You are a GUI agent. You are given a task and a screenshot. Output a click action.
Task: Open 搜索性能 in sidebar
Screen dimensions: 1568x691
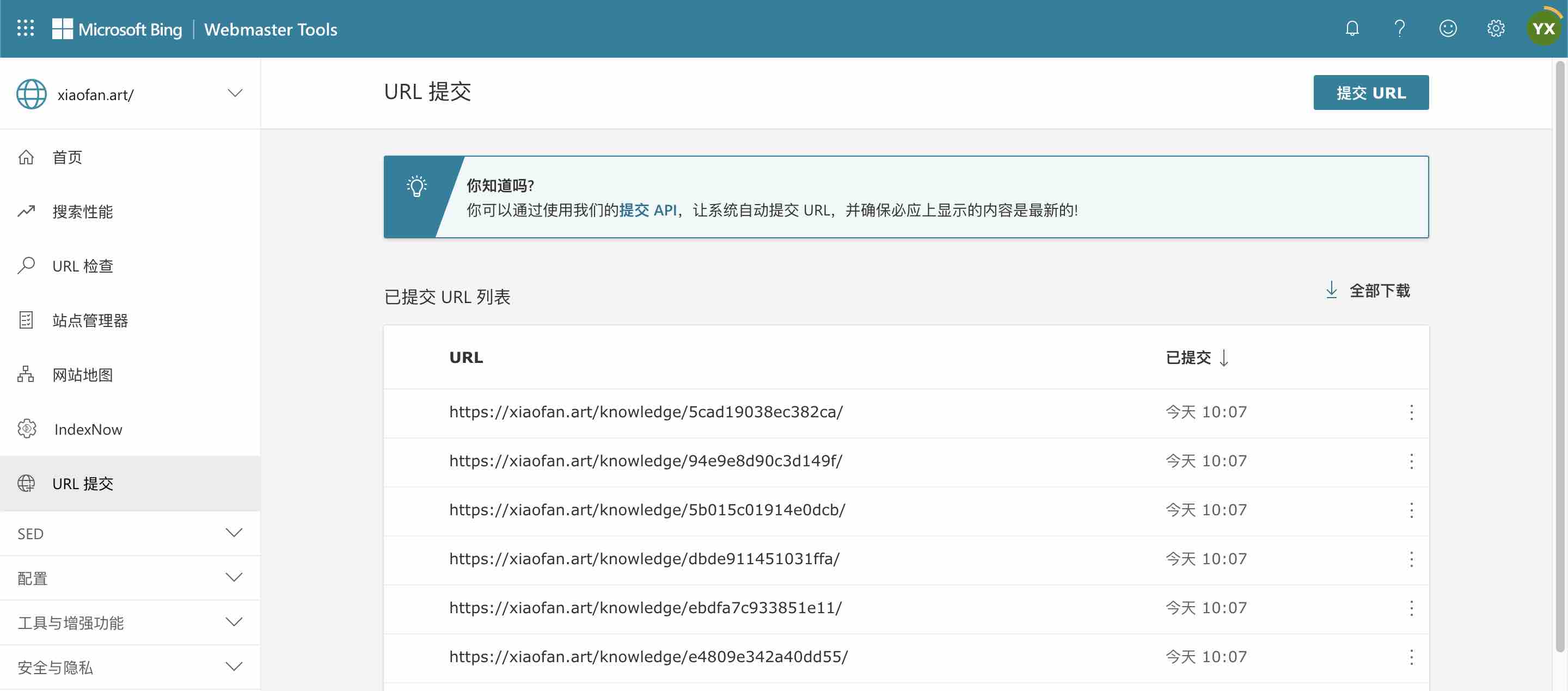click(x=83, y=212)
